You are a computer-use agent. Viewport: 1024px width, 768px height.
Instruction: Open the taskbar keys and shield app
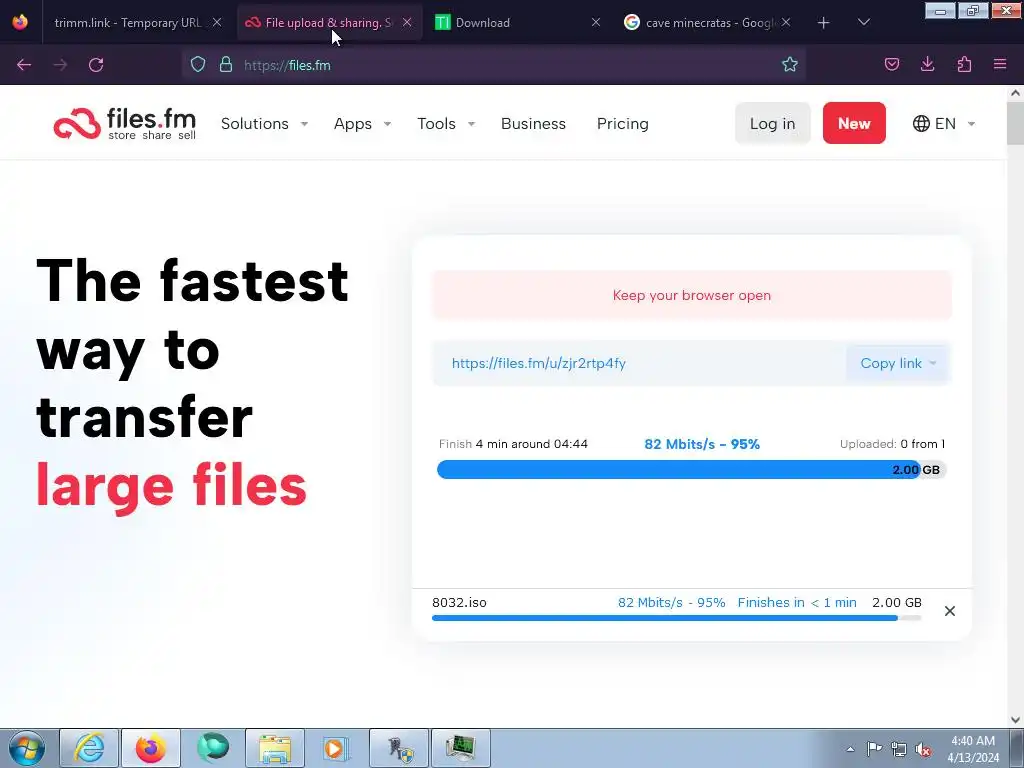(399, 748)
